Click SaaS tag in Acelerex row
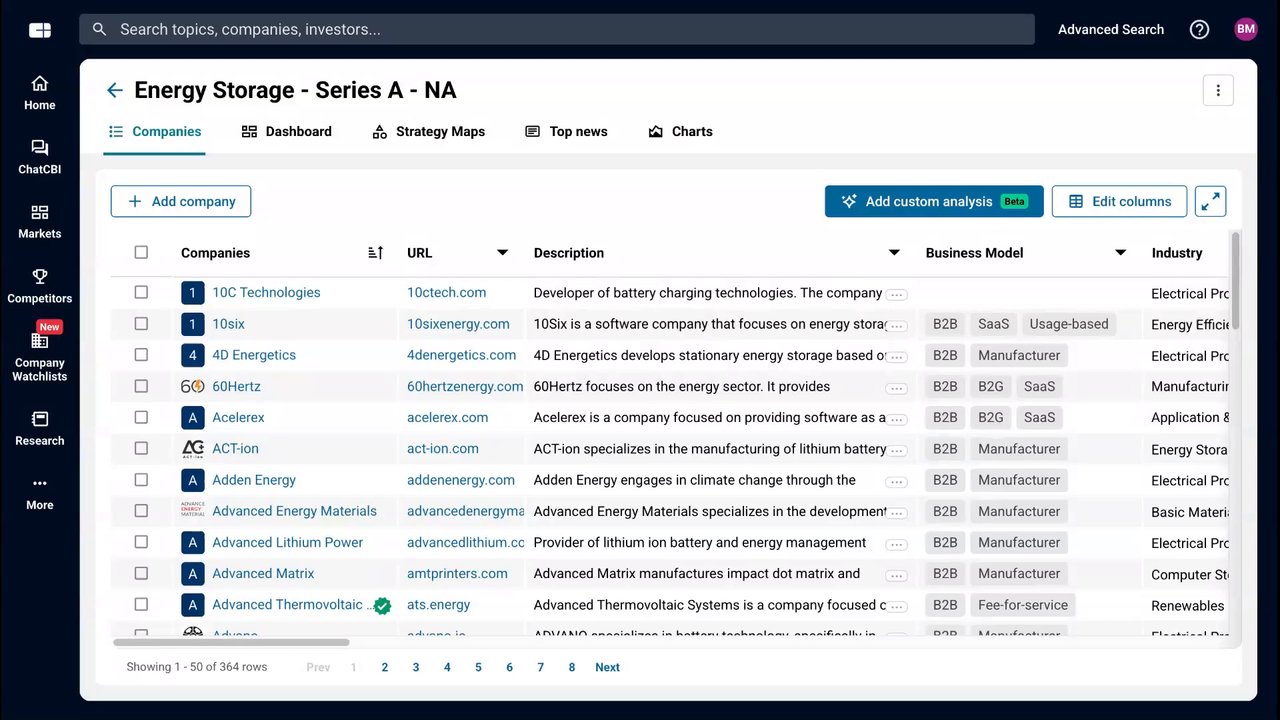This screenshot has height=720, width=1280. [x=1039, y=417]
